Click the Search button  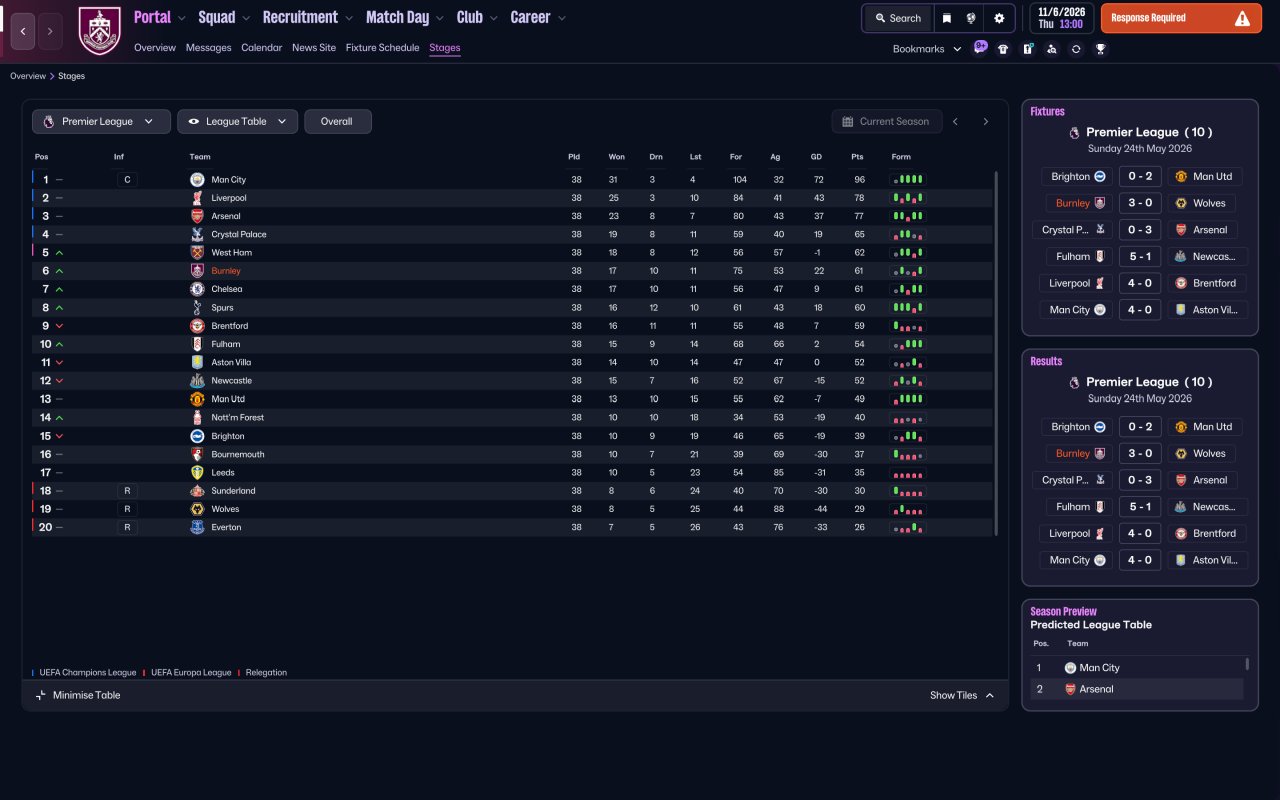[x=898, y=18]
